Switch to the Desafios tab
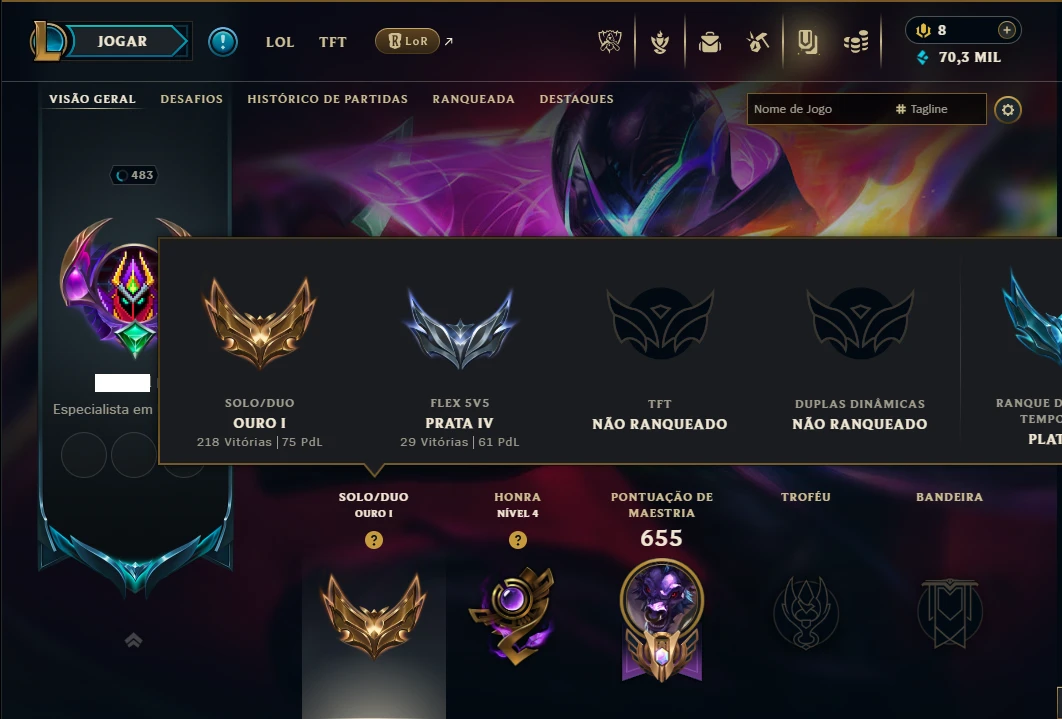This screenshot has height=719, width=1062. [192, 99]
